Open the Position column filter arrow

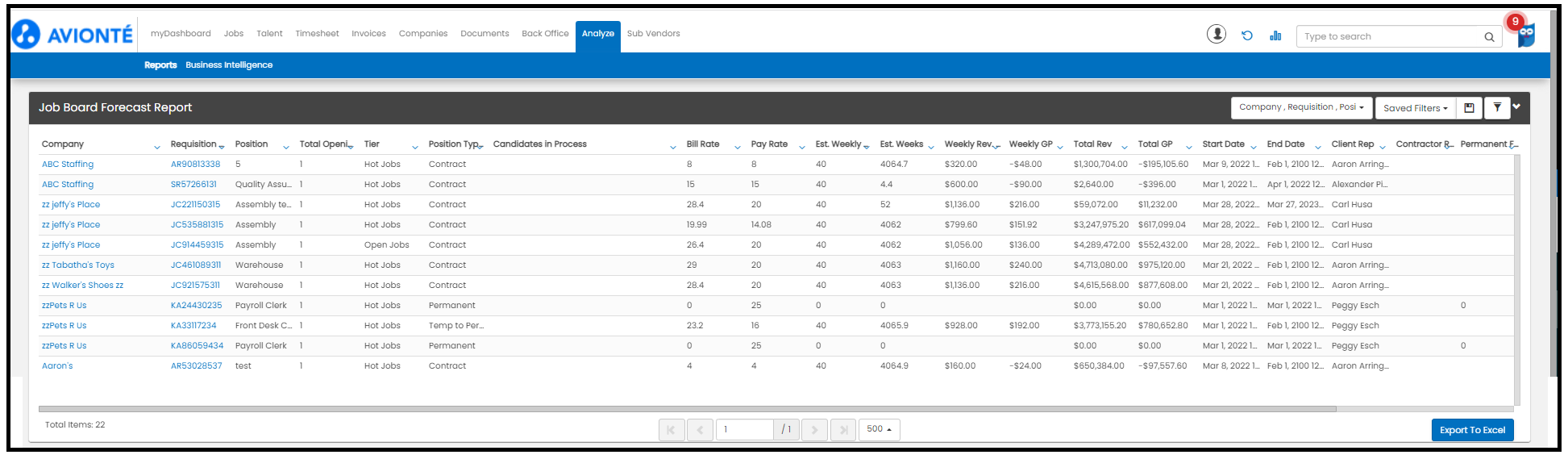286,147
